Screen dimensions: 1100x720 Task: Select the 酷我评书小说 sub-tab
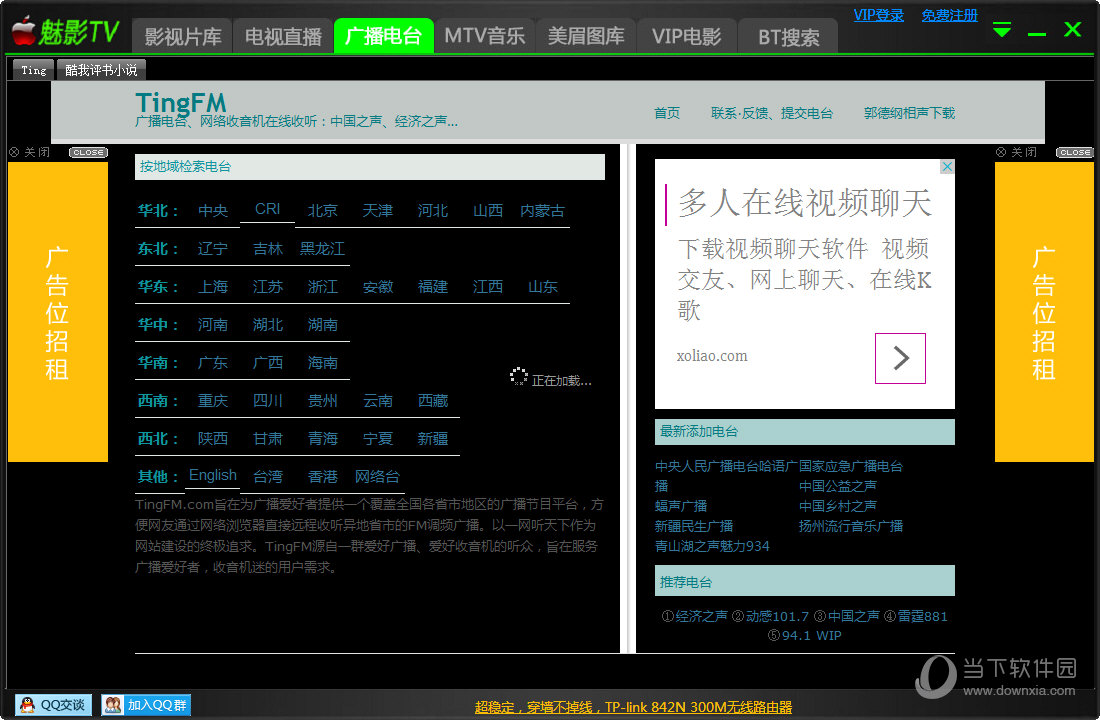pyautogui.click(x=101, y=70)
